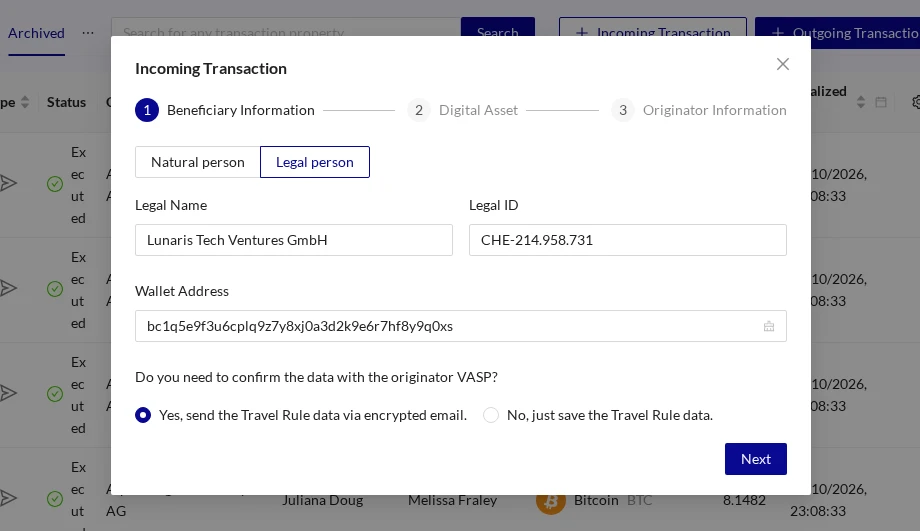This screenshot has width=920, height=531.
Task: Click the third row's Executed checkmark icon
Action: [55, 394]
